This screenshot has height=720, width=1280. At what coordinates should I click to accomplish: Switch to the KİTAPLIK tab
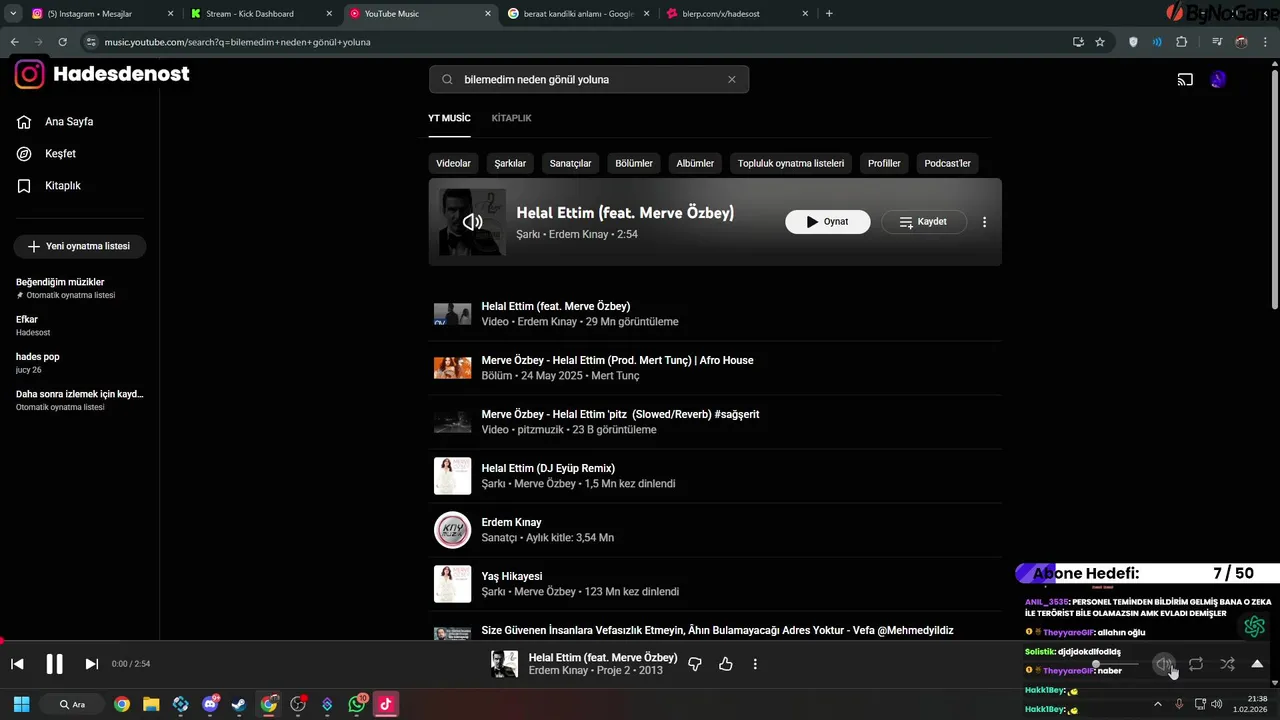511,118
